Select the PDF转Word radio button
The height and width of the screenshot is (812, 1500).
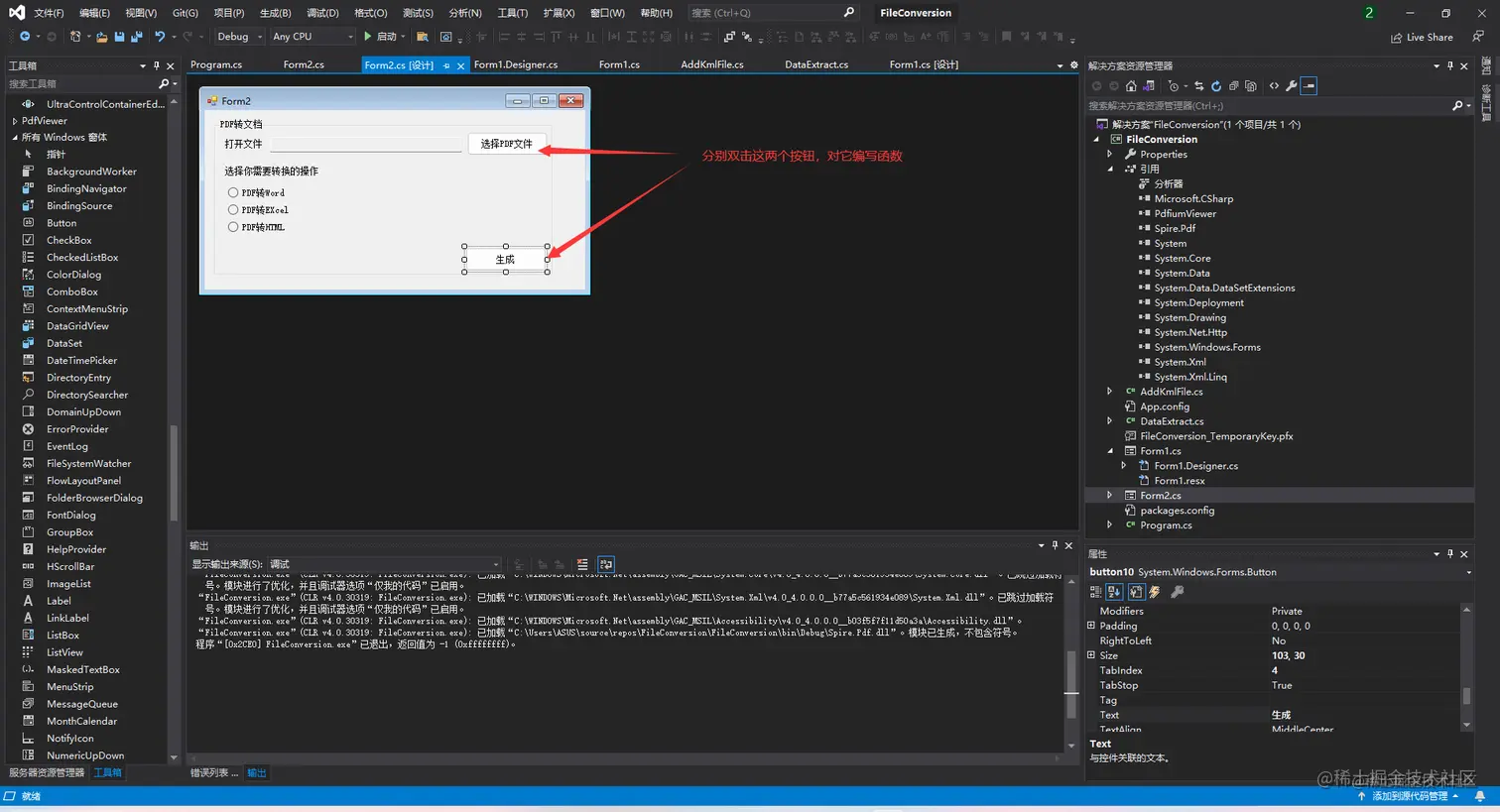tap(233, 192)
